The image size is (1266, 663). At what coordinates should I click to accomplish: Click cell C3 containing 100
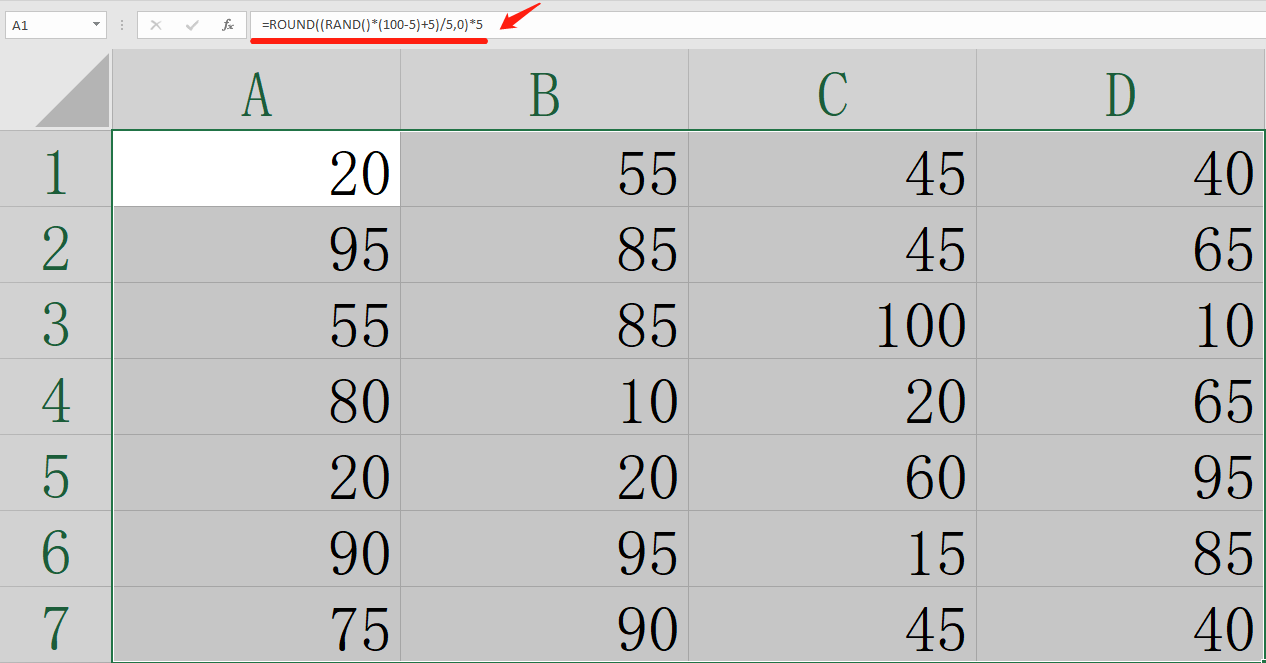coord(833,321)
